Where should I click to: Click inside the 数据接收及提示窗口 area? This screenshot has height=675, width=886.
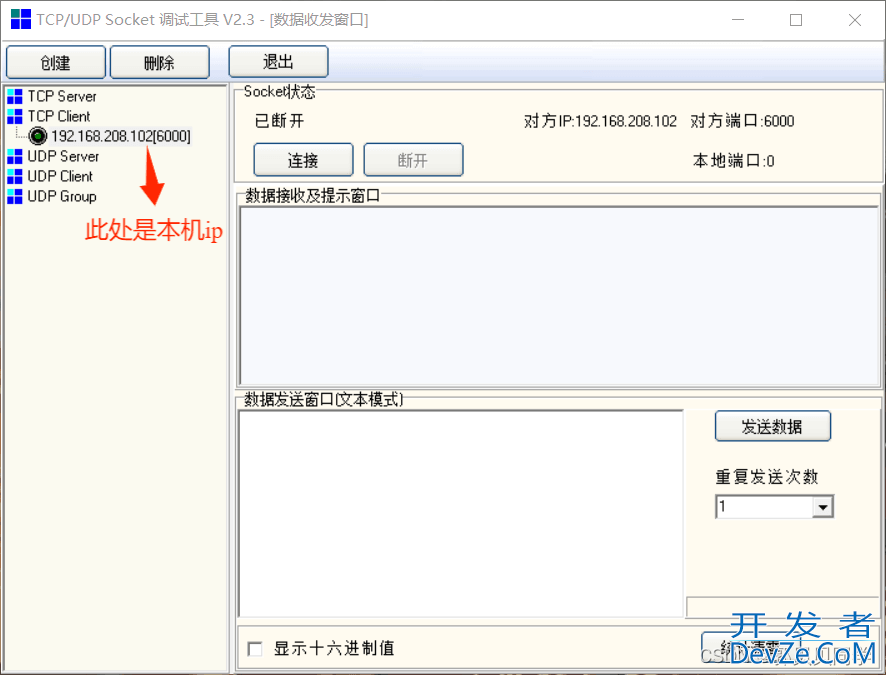pyautogui.click(x=559, y=297)
